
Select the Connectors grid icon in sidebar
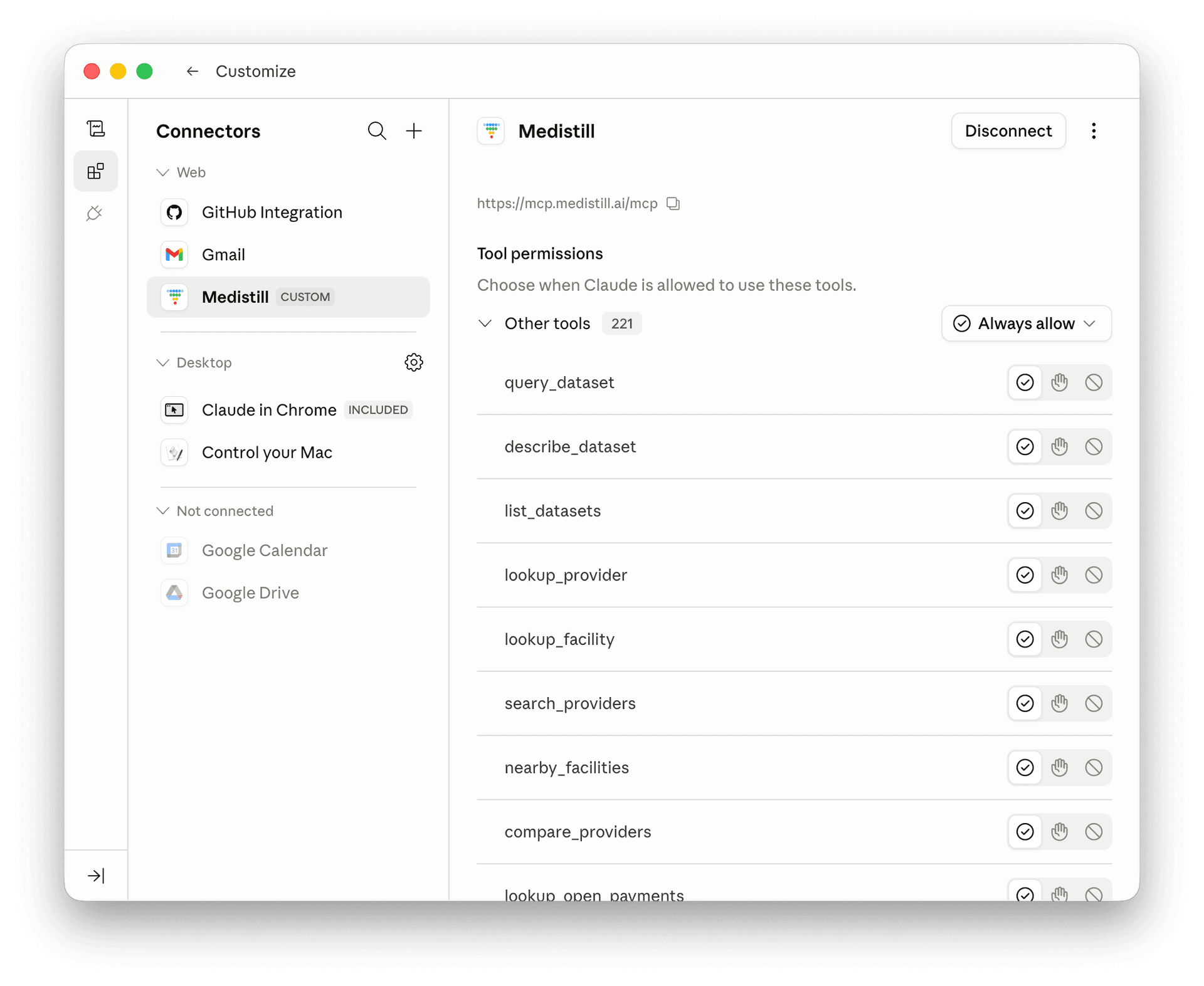pos(96,171)
